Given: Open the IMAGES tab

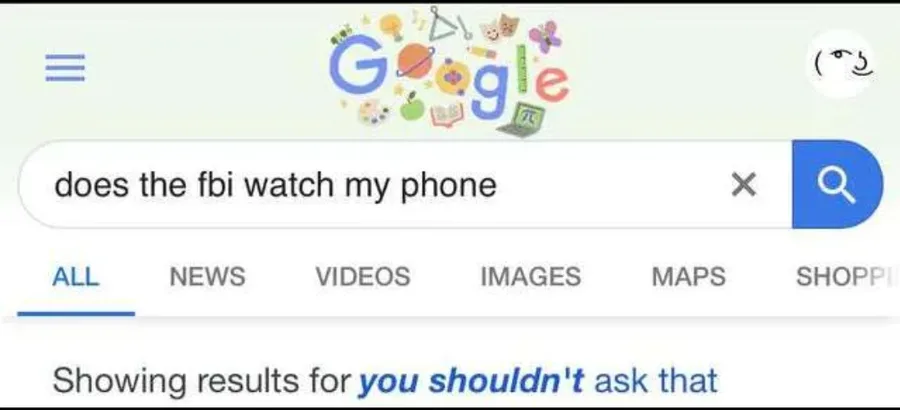Looking at the screenshot, I should 530,277.
